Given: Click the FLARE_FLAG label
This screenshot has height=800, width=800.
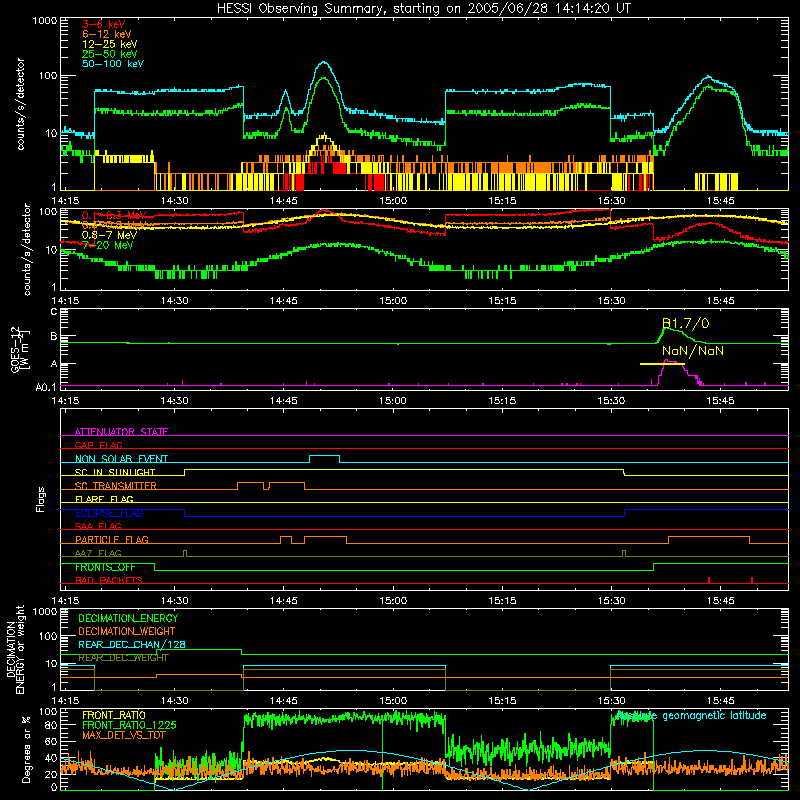Looking at the screenshot, I should click(x=104, y=499).
